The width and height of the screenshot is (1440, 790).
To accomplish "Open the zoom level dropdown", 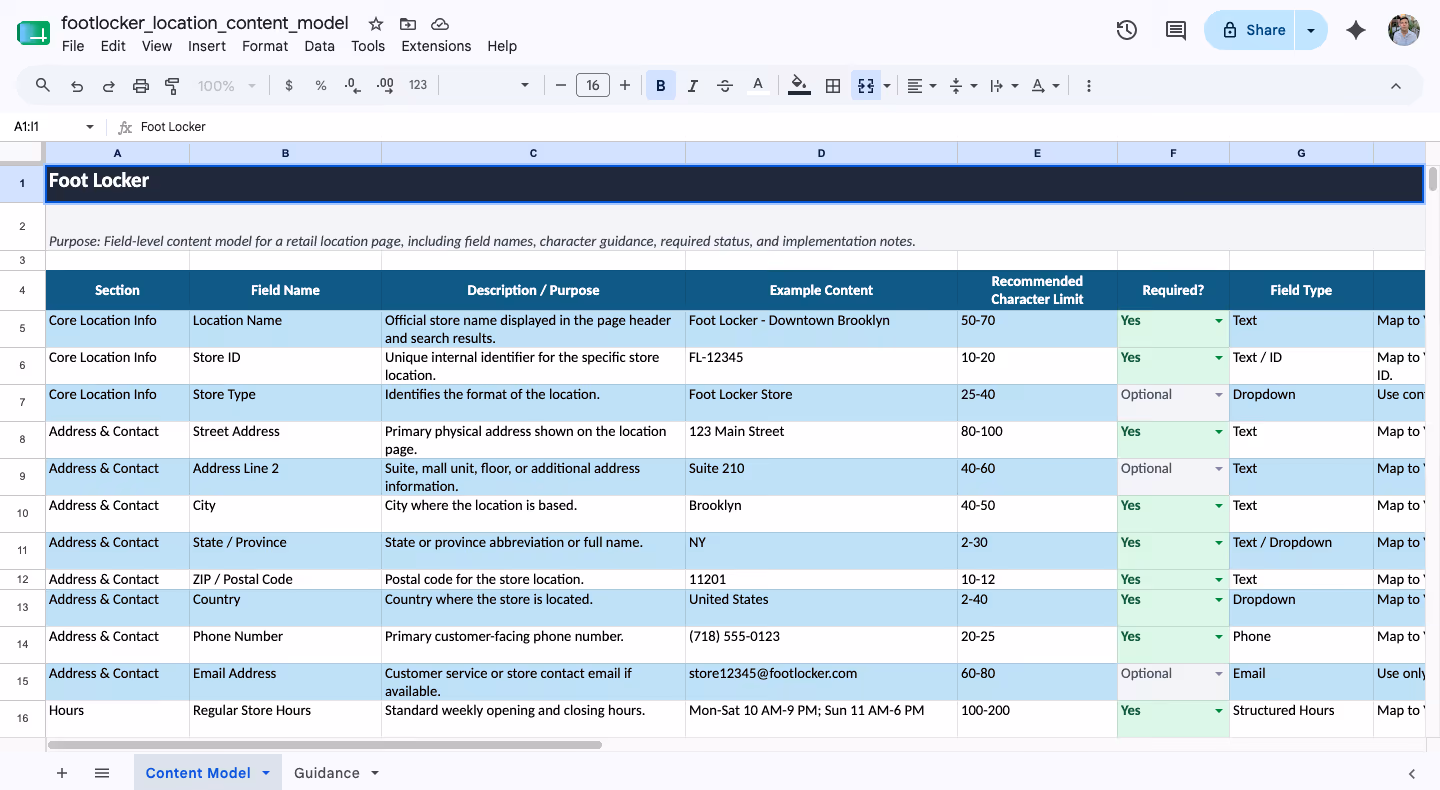I will point(227,86).
